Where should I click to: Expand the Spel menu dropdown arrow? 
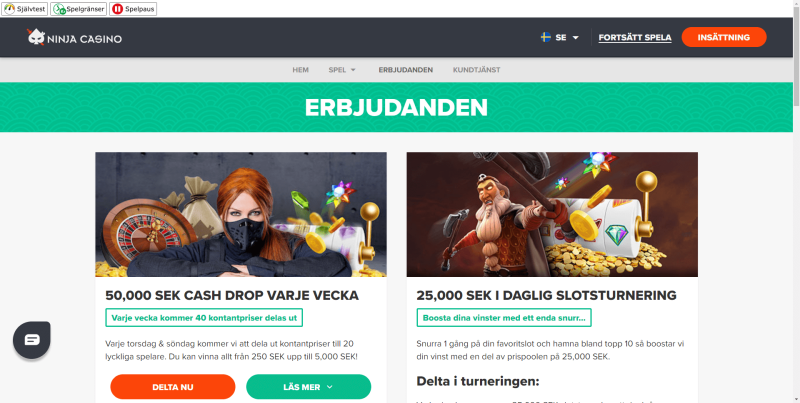353,70
